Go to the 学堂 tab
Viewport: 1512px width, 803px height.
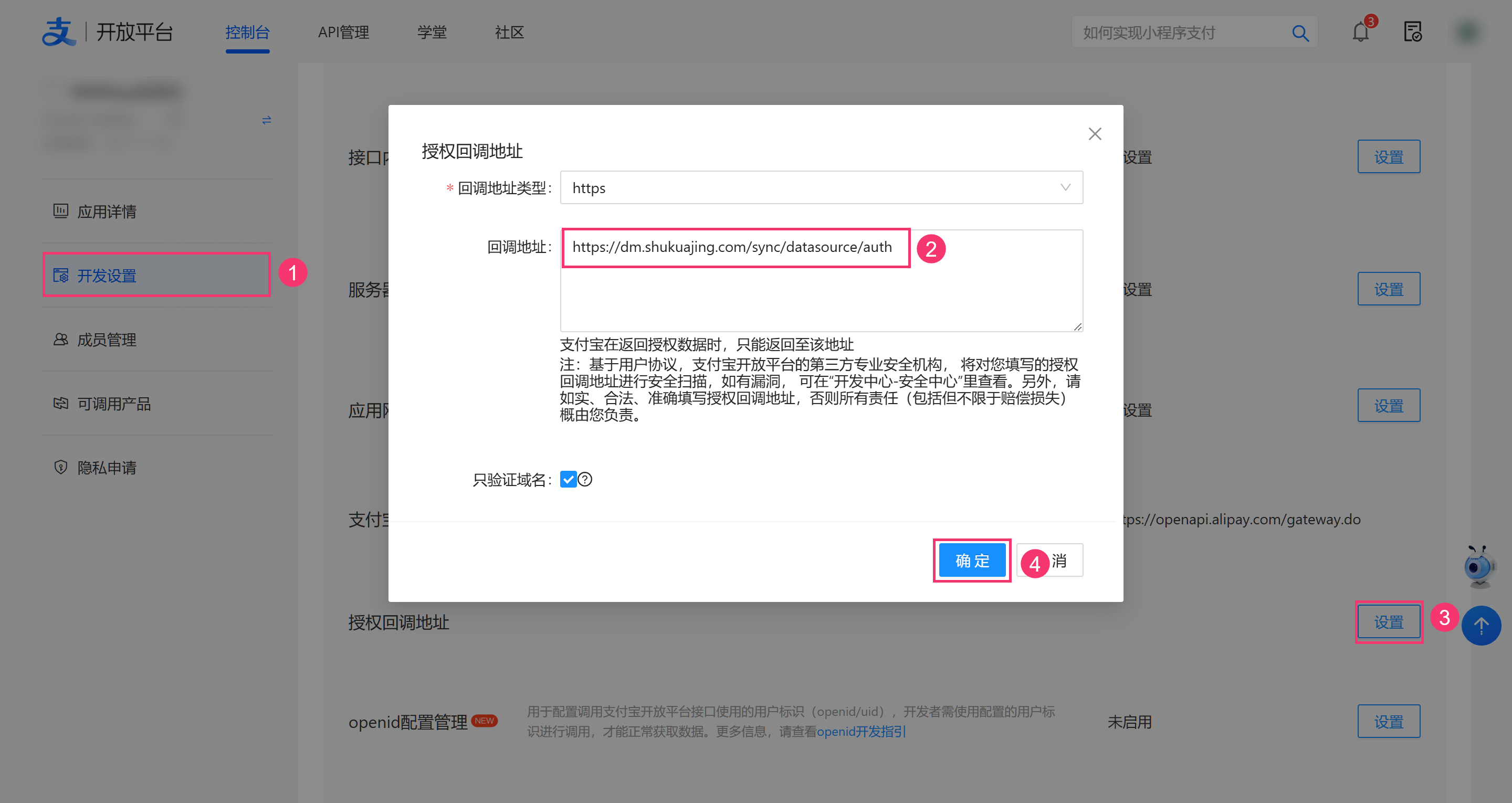432,33
